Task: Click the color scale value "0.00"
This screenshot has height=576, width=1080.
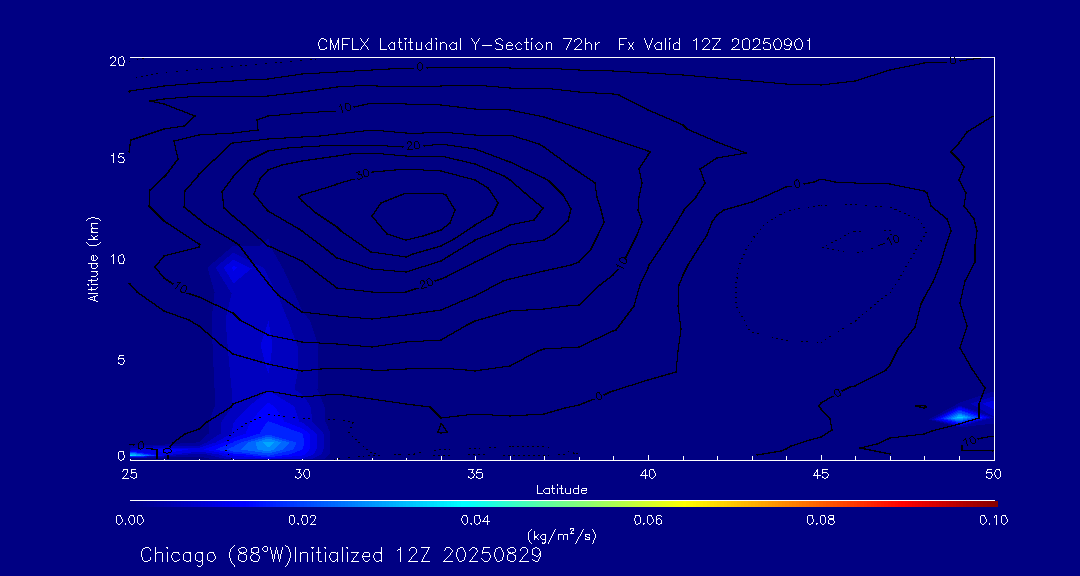Action: 129,520
